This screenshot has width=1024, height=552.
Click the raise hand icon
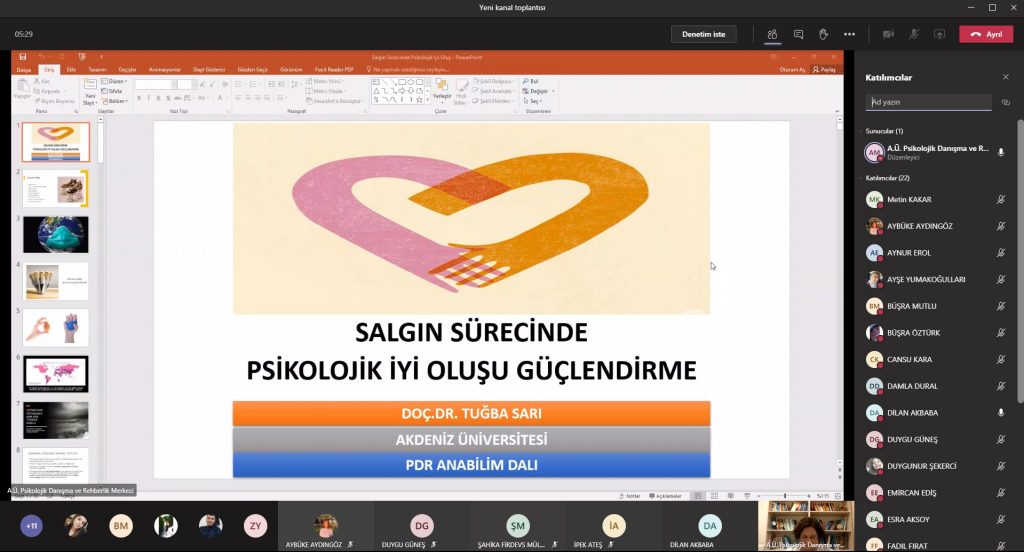(x=824, y=35)
